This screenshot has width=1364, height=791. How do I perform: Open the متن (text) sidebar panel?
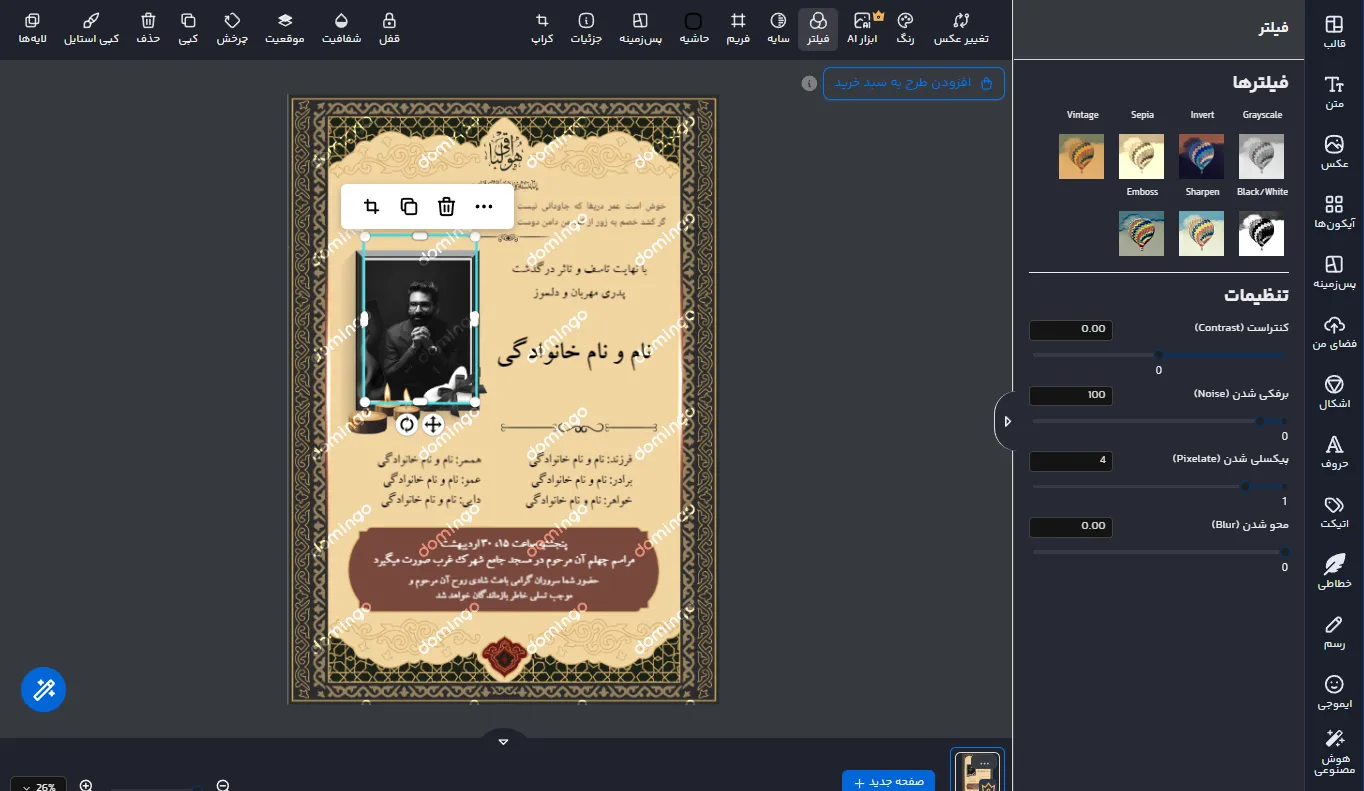pyautogui.click(x=1334, y=91)
